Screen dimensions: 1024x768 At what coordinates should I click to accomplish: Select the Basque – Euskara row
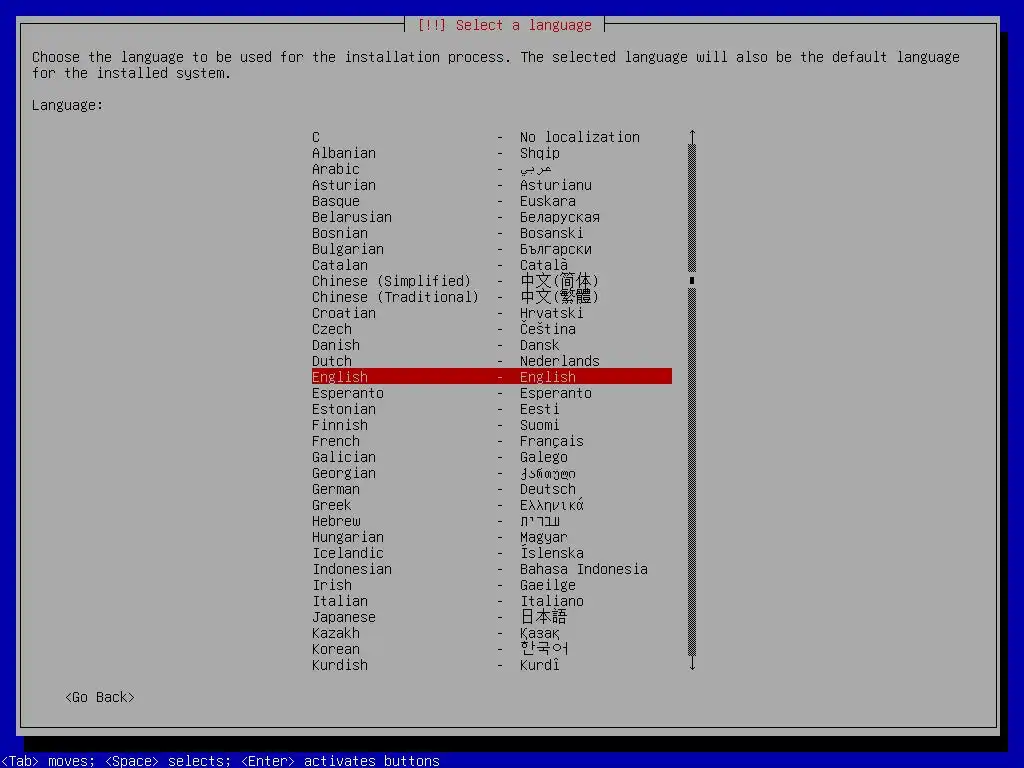492,201
